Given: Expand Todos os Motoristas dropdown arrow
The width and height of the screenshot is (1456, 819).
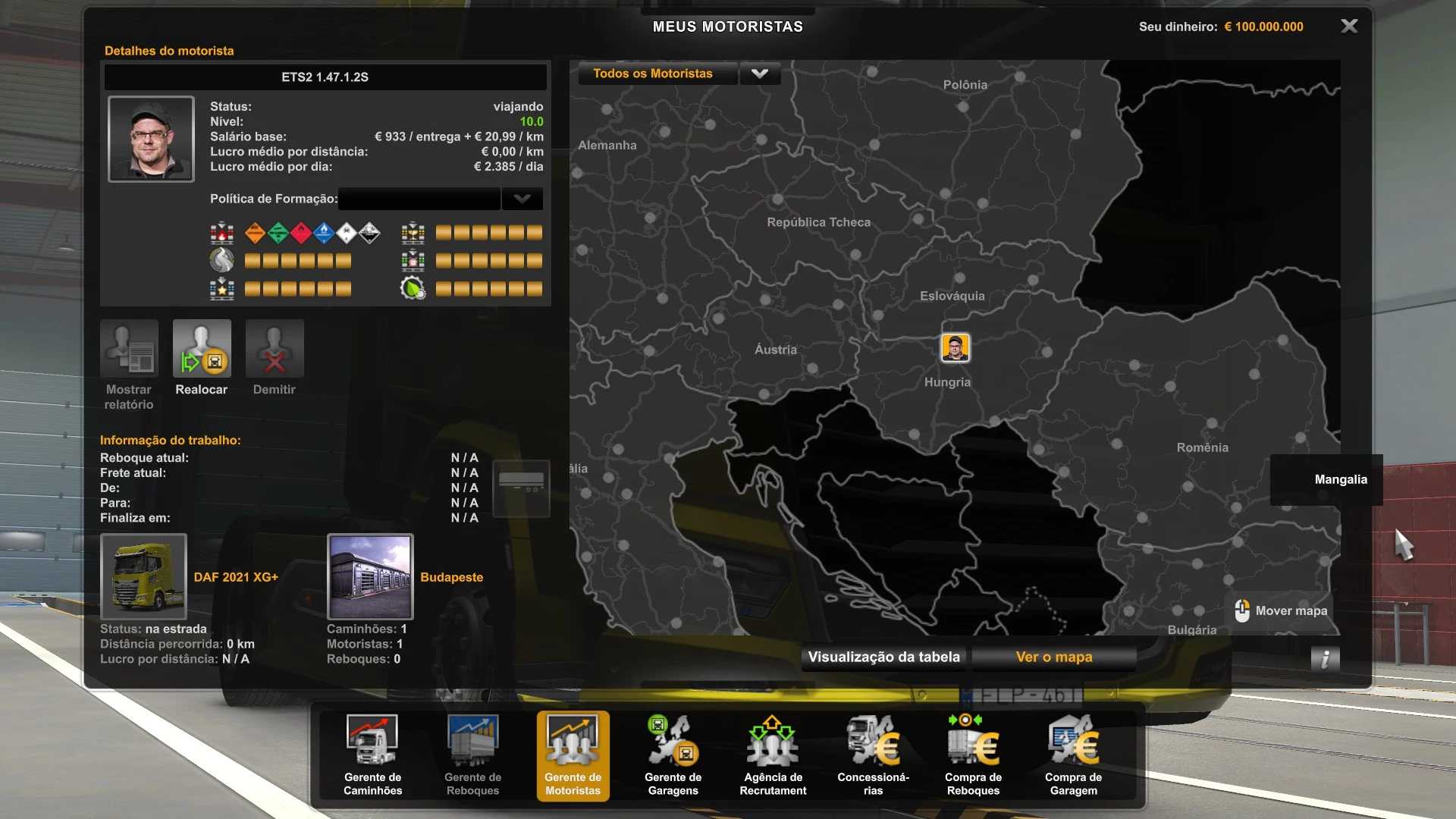Looking at the screenshot, I should [x=759, y=74].
